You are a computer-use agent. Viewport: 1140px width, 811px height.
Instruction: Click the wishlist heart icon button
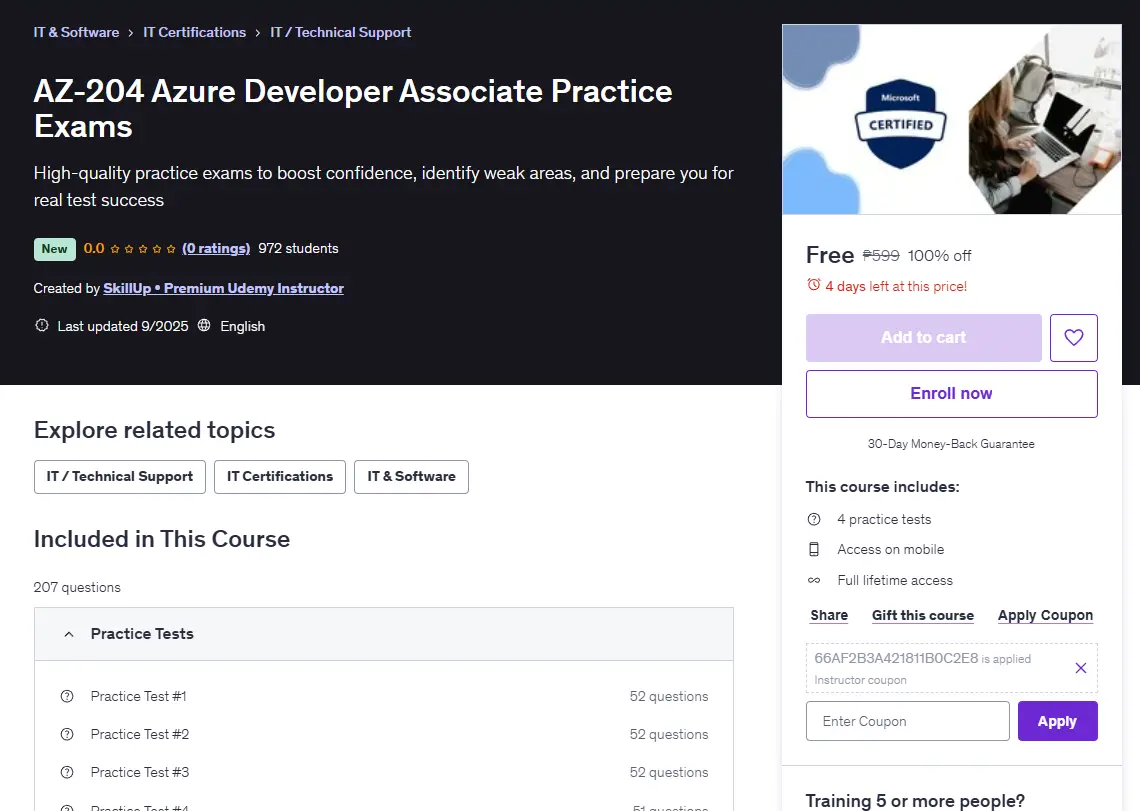(x=1073, y=337)
